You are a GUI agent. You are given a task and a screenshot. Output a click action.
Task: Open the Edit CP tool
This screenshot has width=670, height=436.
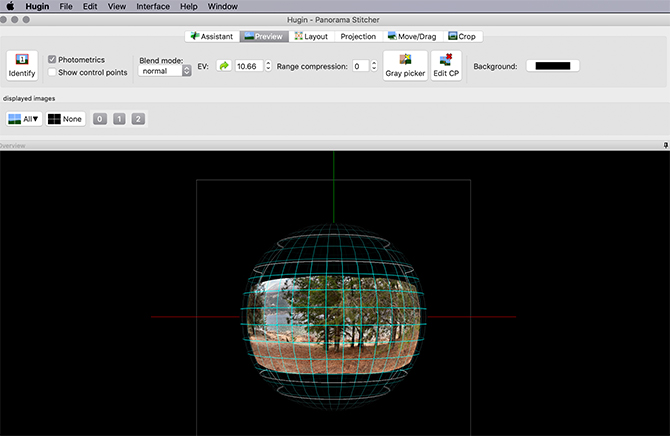[x=445, y=67]
